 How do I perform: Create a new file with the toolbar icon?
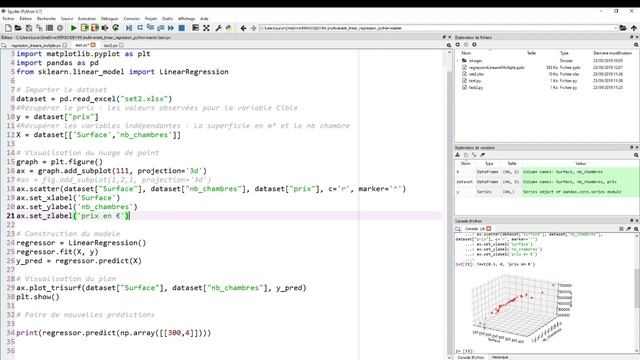(8, 28)
